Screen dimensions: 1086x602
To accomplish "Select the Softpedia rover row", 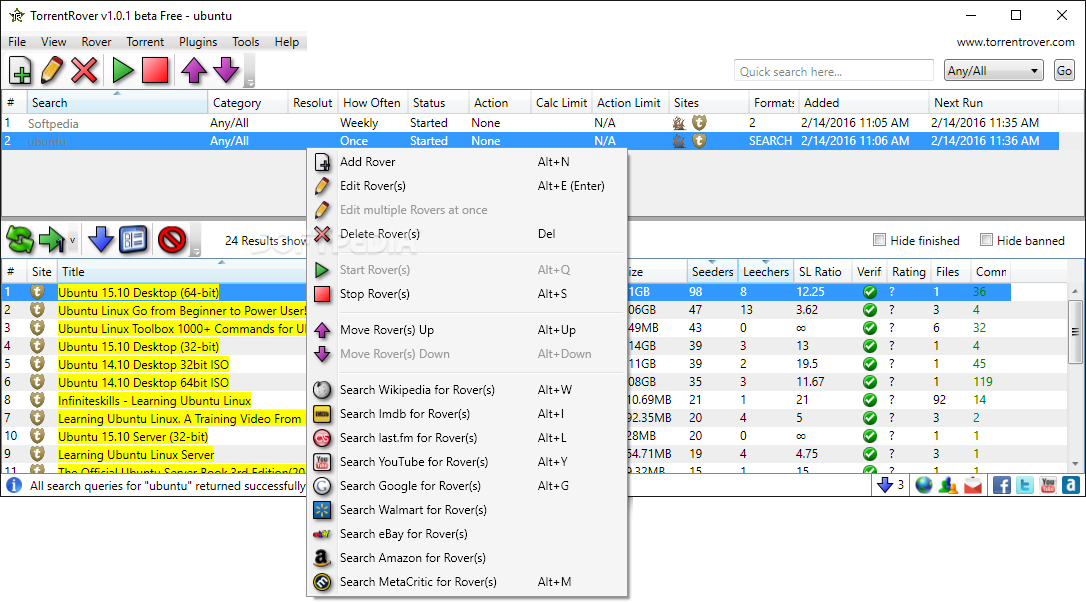I will [530, 123].
